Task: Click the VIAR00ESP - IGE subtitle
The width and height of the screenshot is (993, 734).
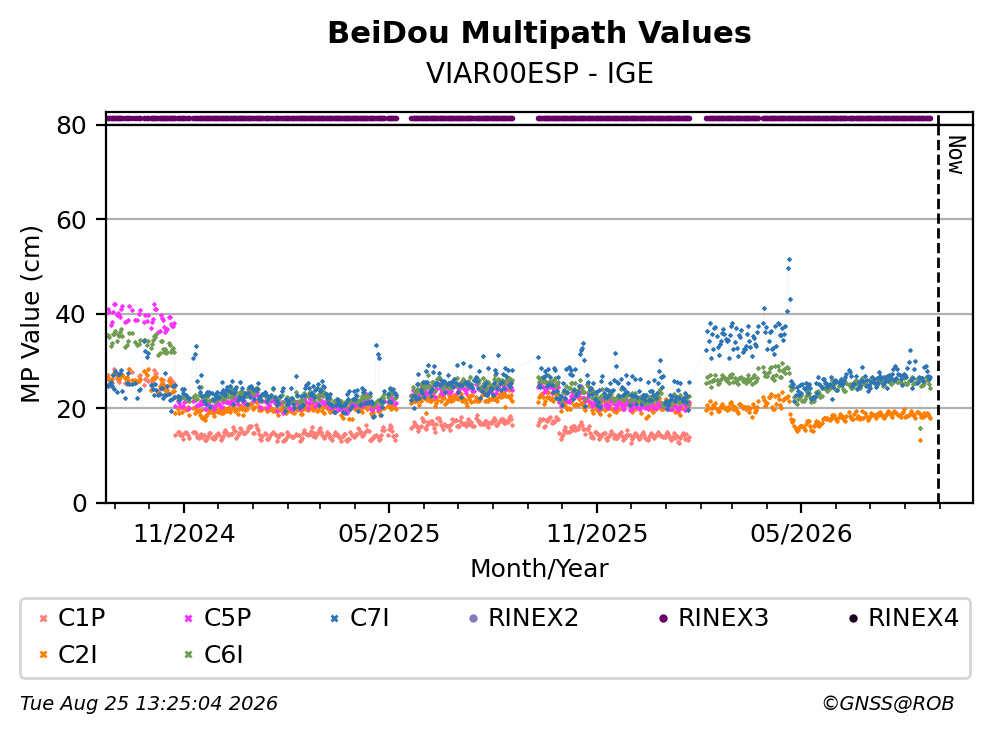Action: coord(540,73)
